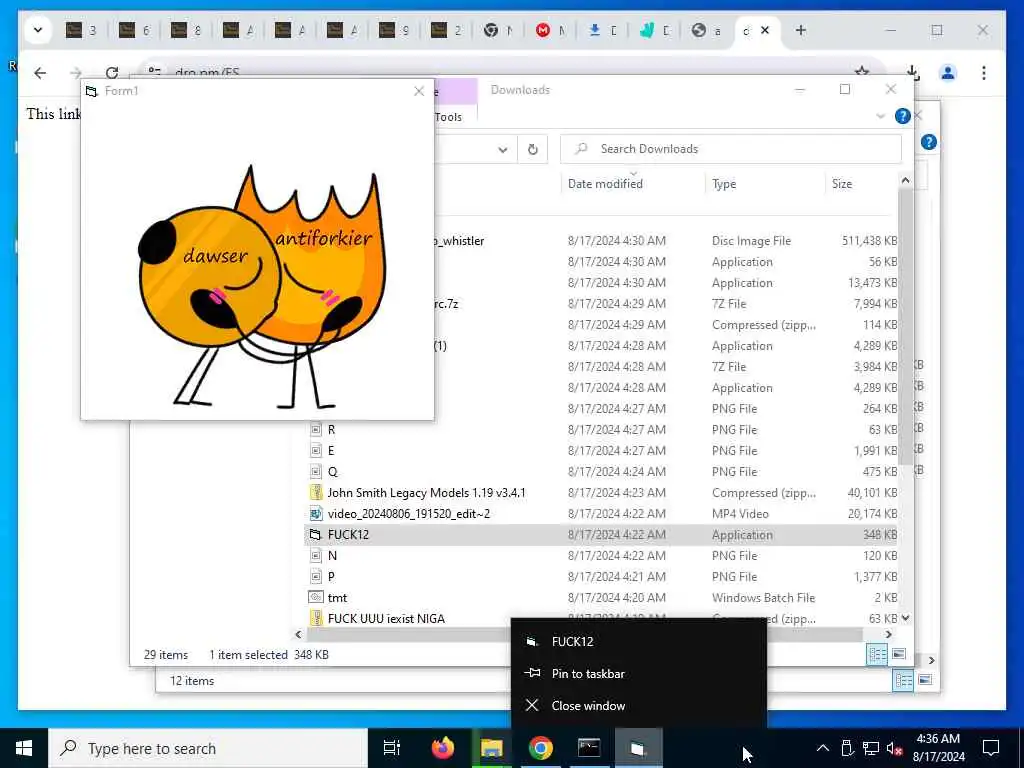This screenshot has width=1024, height=768.
Task: Open Chrome downloads icon
Action: 913,73
